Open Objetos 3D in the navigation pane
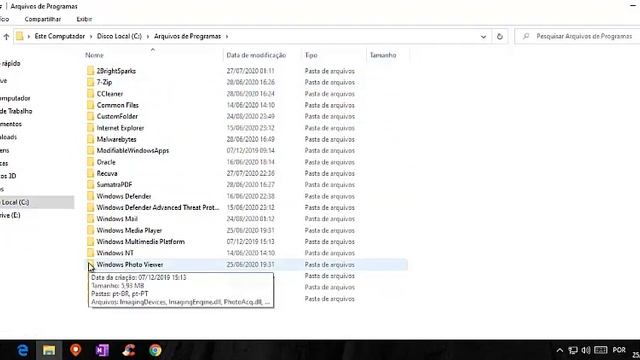The height and width of the screenshot is (360, 640). pos(8,176)
